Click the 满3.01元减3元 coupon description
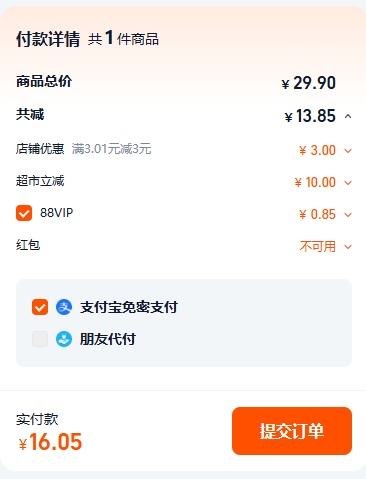Viewport: 366px width, 479px height. tap(111, 149)
